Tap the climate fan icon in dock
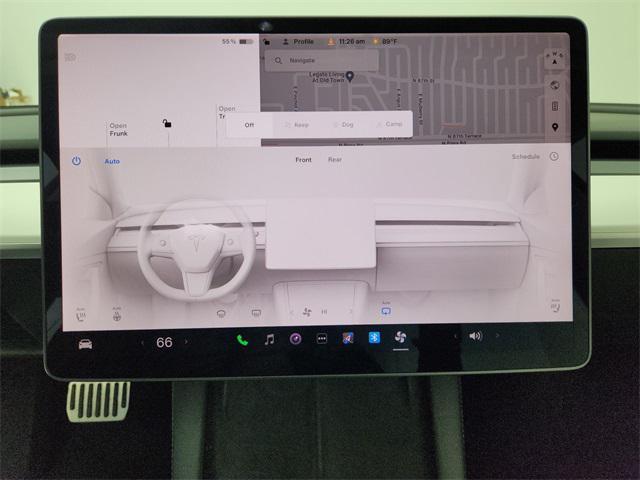 pyautogui.click(x=400, y=337)
